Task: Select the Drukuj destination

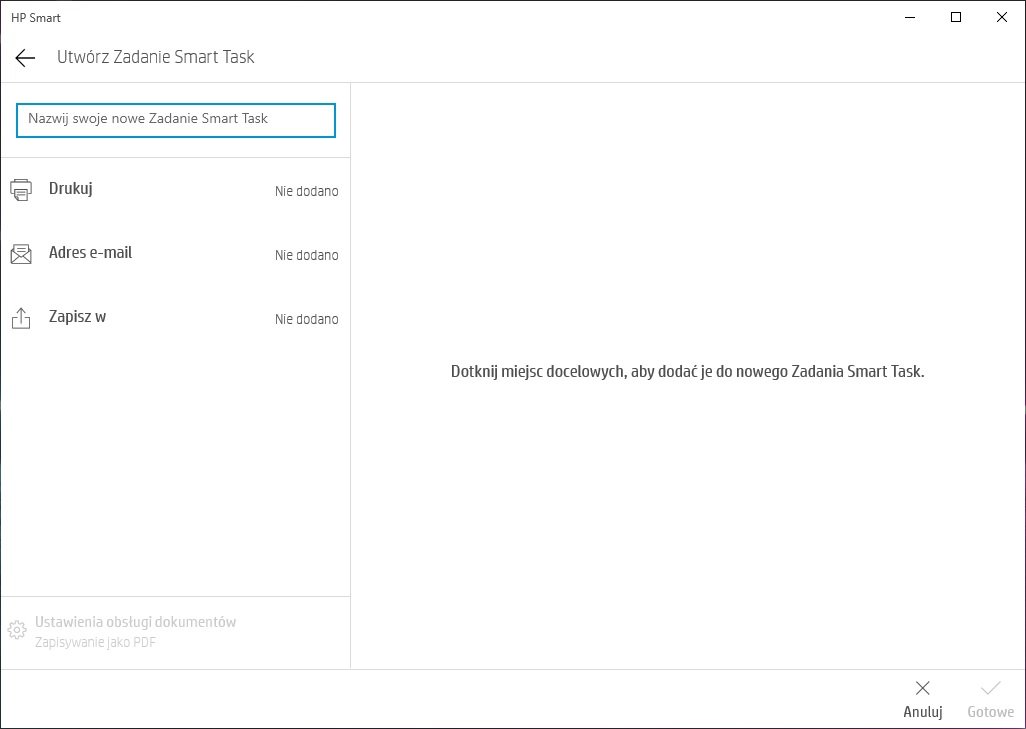Action: [x=175, y=190]
